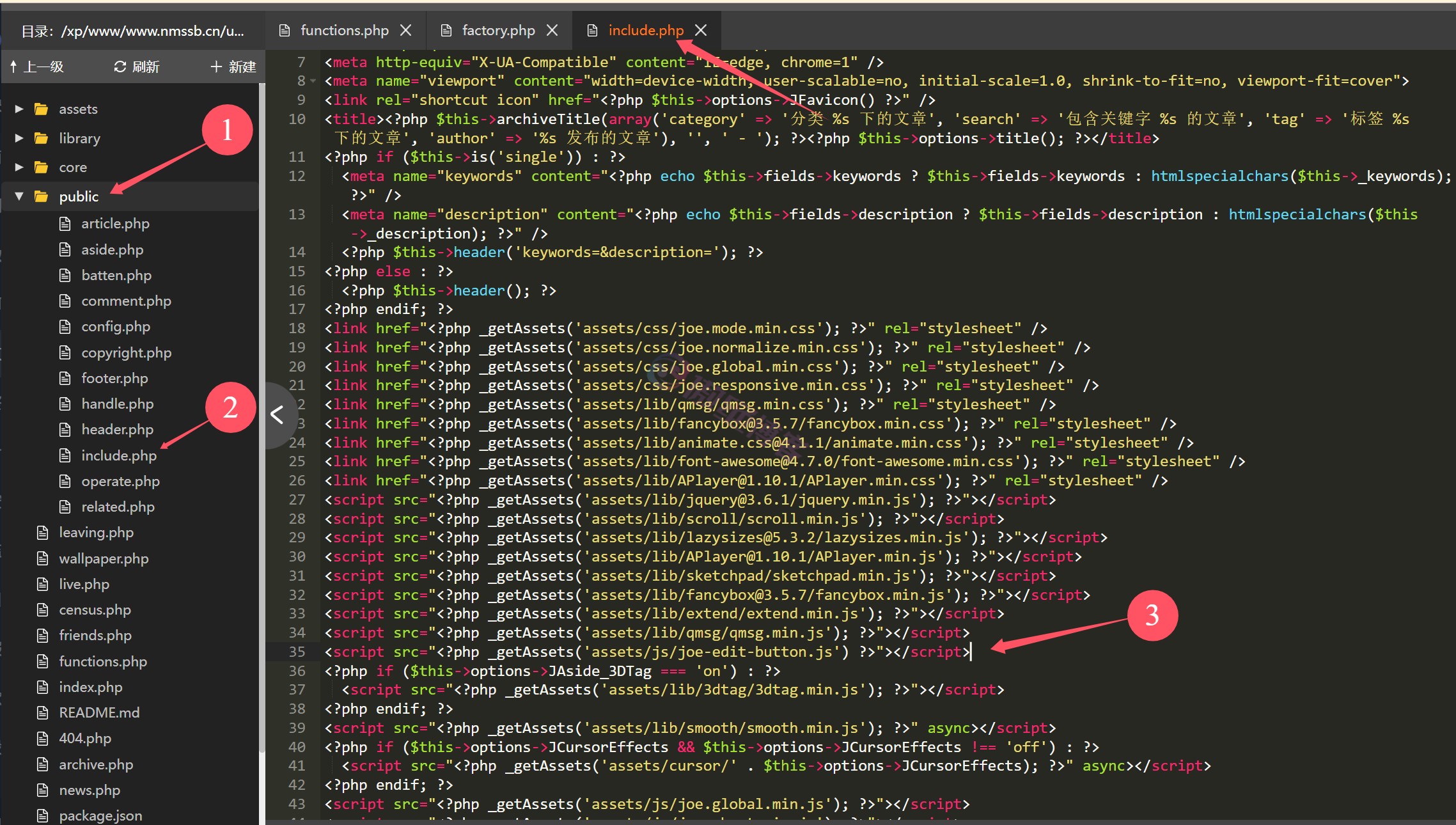Click the public folder icon
This screenshot has width=1456, height=825.
(x=42, y=196)
